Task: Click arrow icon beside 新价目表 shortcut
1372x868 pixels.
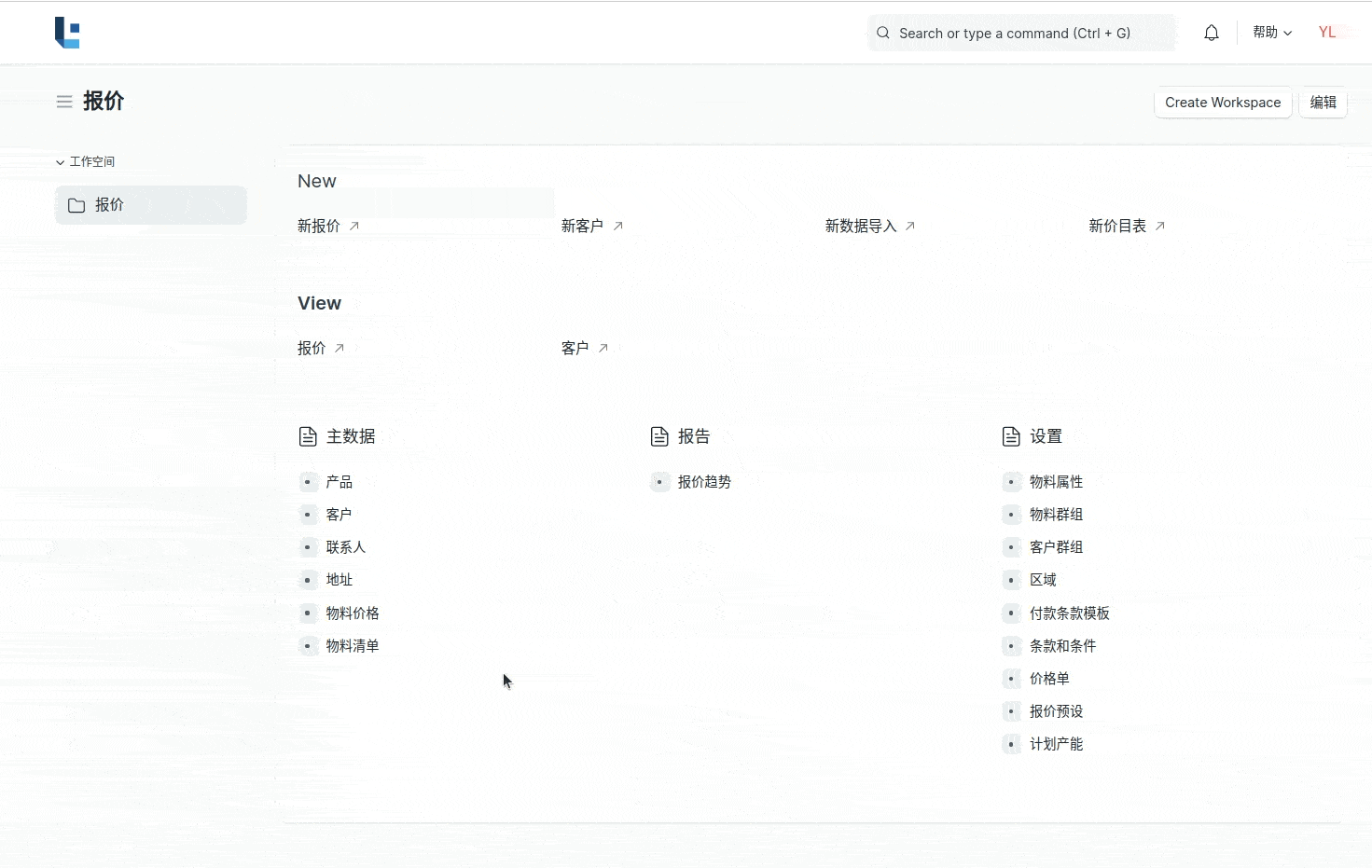Action: tap(1160, 226)
